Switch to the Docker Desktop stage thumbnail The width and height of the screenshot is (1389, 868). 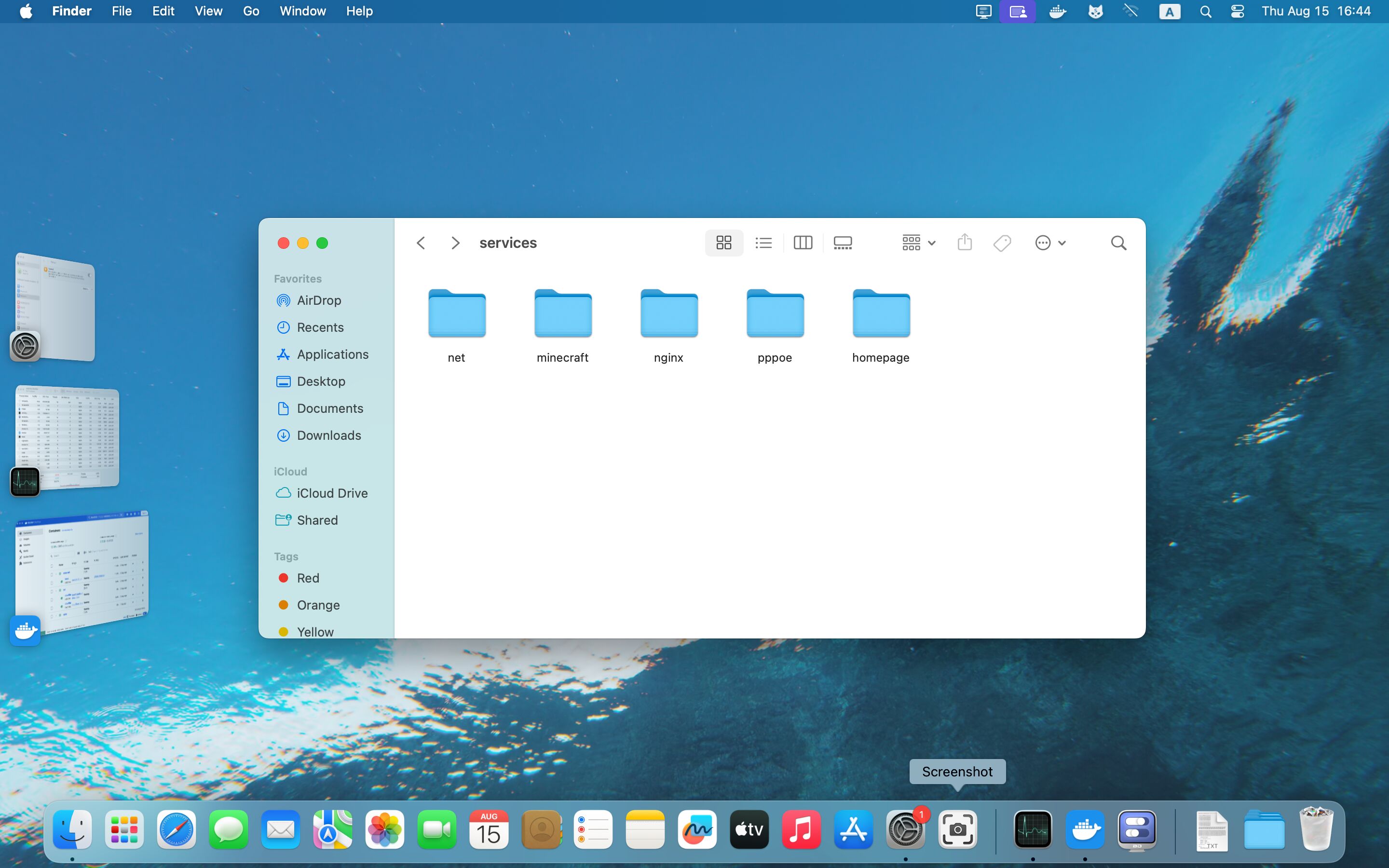pyautogui.click(x=81, y=574)
